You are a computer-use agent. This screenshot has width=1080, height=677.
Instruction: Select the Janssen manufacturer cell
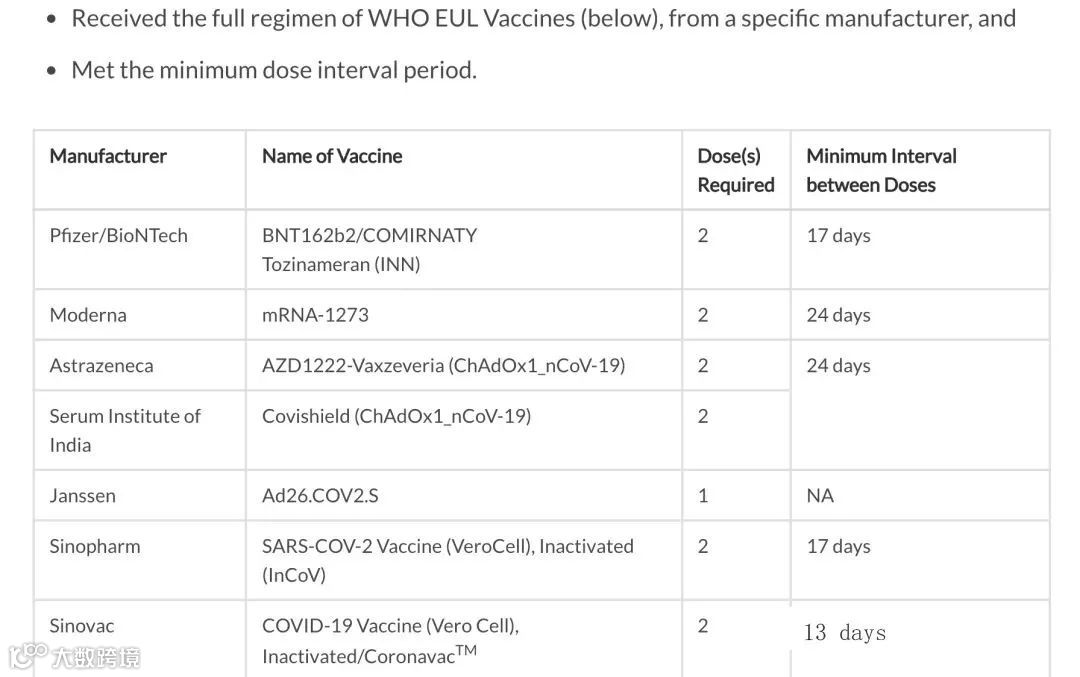(x=82, y=496)
